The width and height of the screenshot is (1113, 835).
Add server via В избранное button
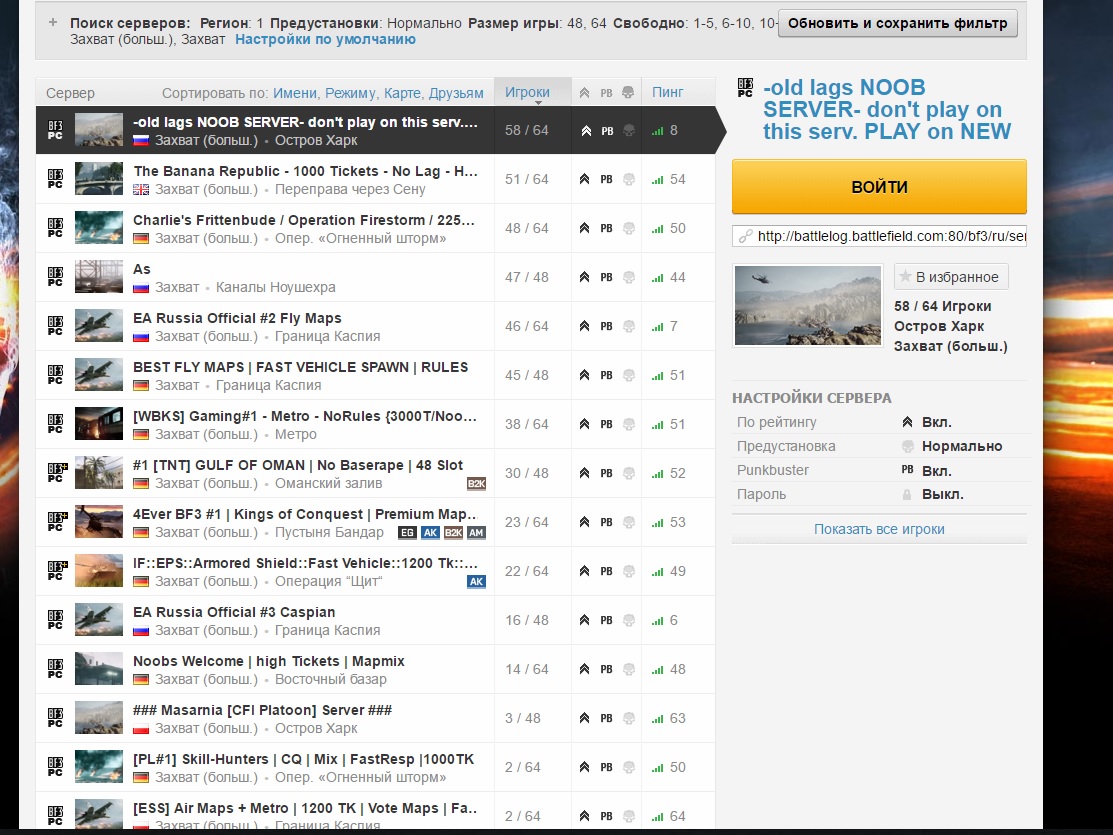[951, 277]
